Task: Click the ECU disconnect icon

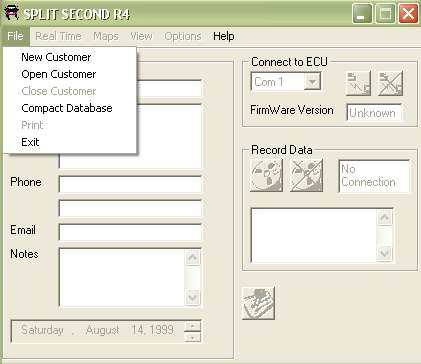Action: 390,83
